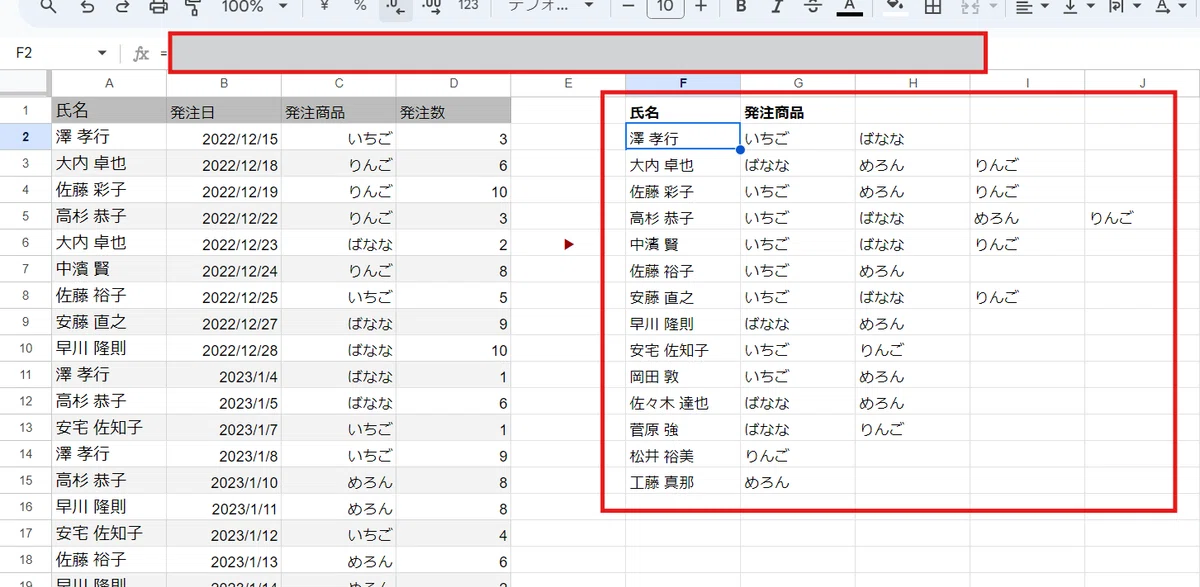Image resolution: width=1200 pixels, height=587 pixels.
Task: Select column A header
Action: pos(109,83)
